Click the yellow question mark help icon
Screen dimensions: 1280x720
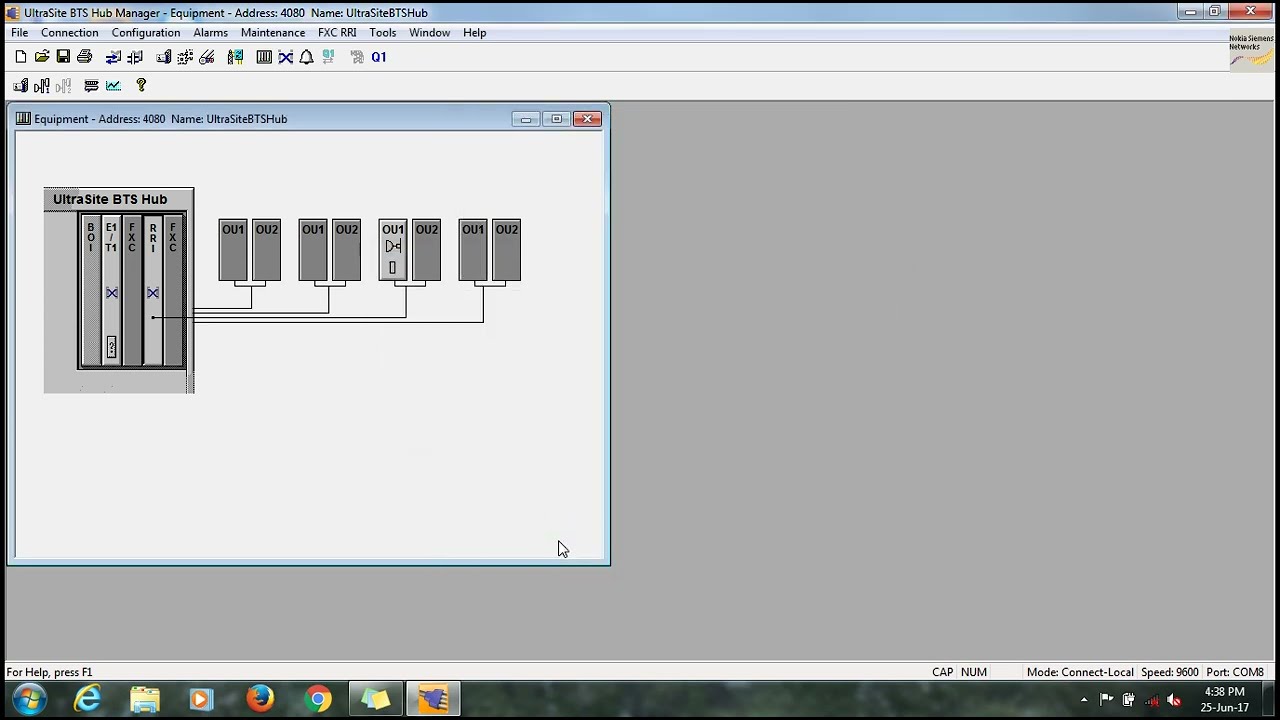click(141, 86)
